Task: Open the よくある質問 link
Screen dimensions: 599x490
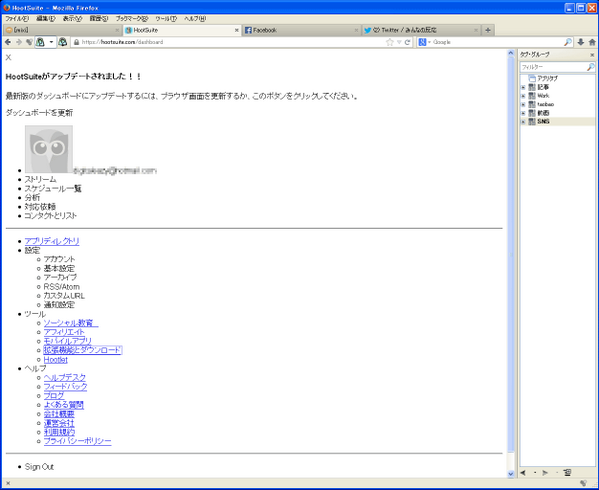Action: [63, 405]
